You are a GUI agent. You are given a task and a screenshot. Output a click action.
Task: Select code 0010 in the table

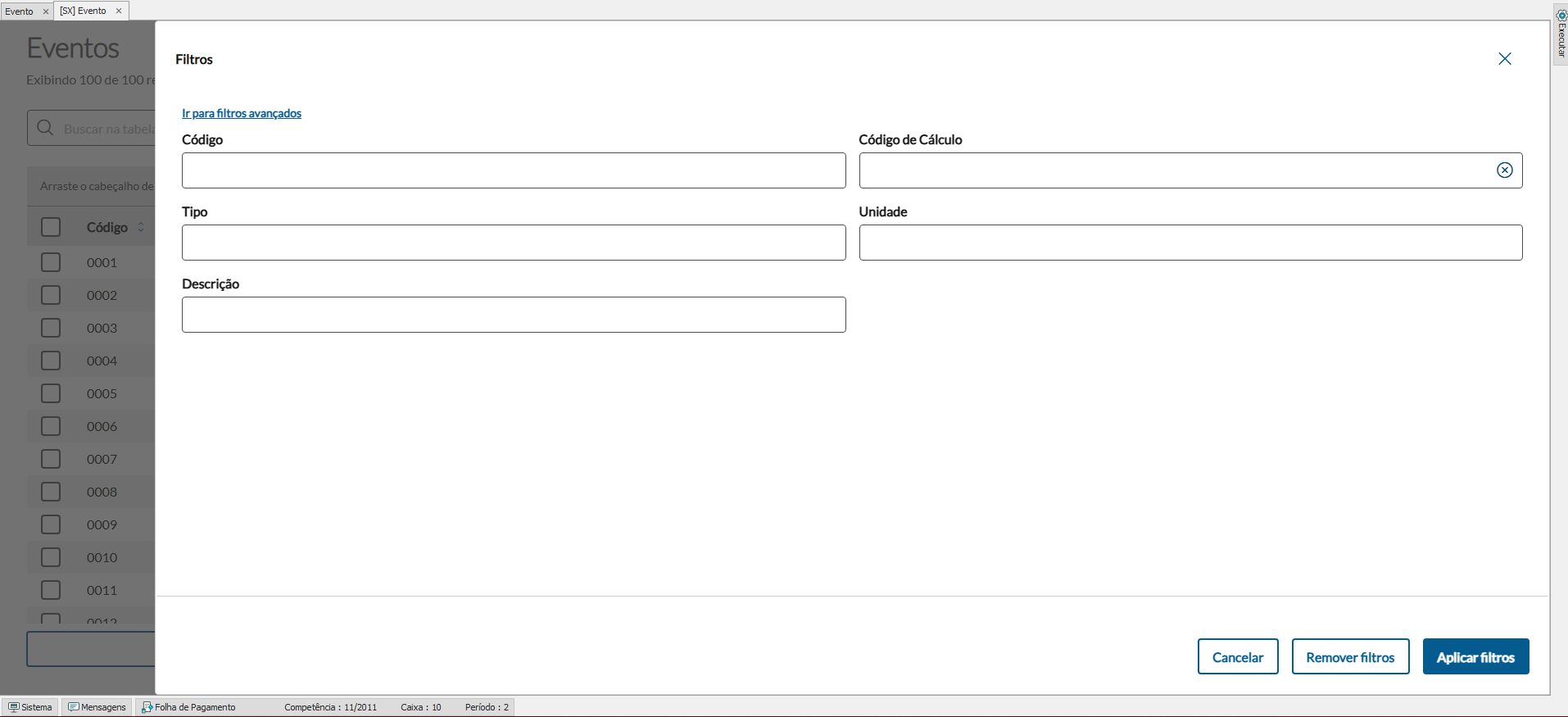pyautogui.click(x=102, y=557)
